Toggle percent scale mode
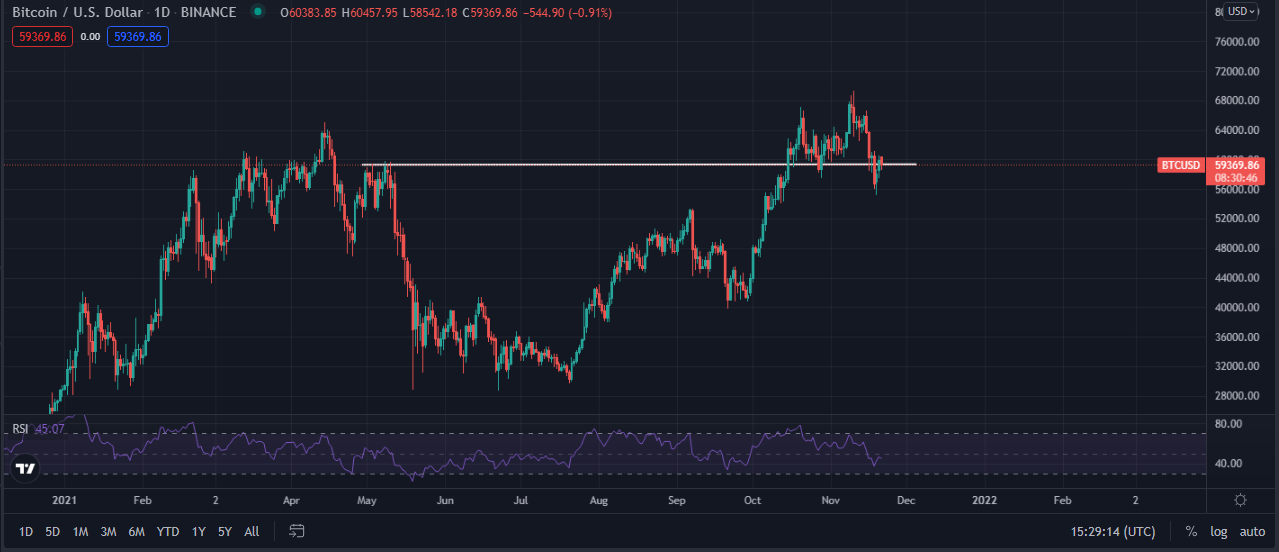The height and width of the screenshot is (552, 1279). 1191,531
